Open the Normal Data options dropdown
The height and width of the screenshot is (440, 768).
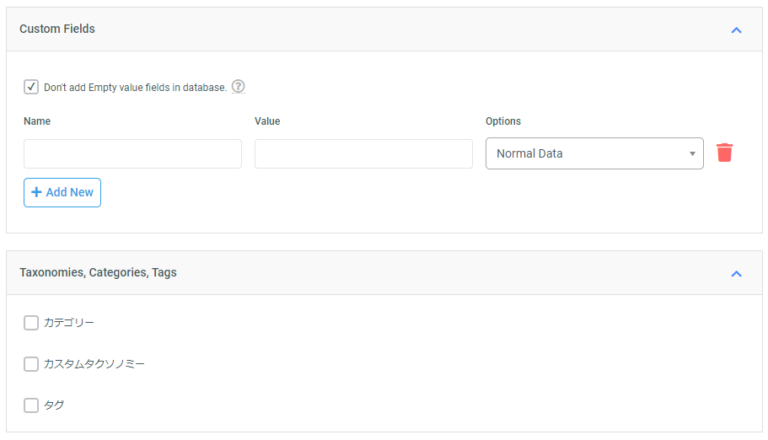click(594, 154)
